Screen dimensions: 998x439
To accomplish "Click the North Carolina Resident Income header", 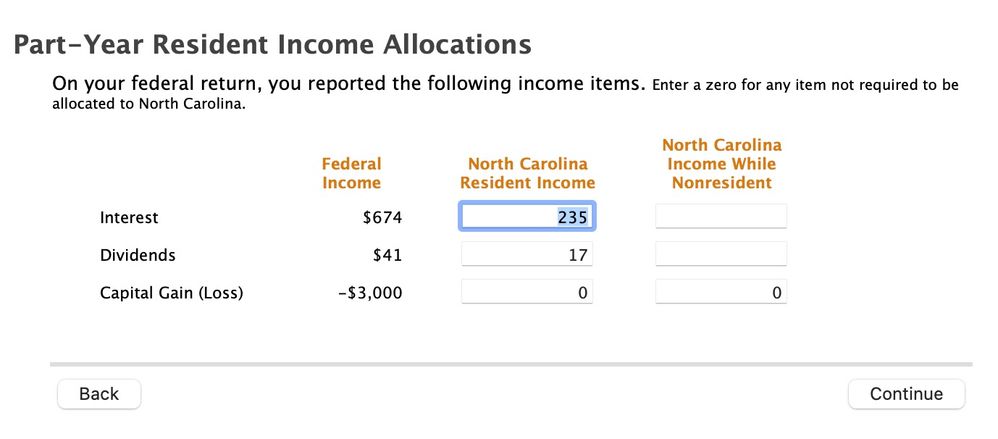I will coord(528,173).
